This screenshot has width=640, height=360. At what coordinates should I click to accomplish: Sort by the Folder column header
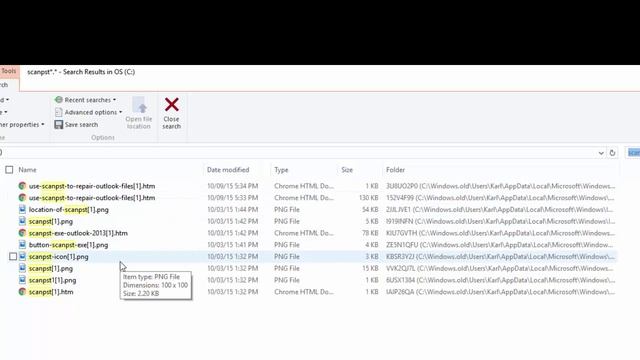click(x=396, y=170)
